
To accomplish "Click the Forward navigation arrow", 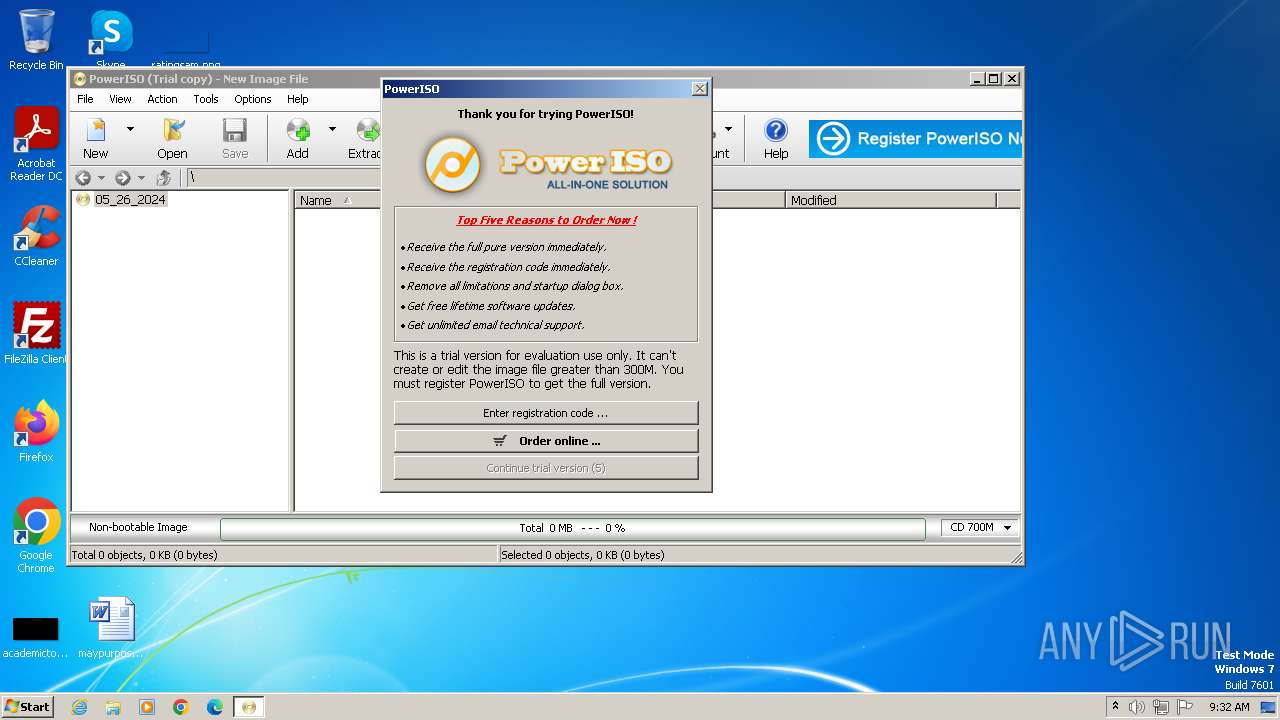I will (122, 178).
